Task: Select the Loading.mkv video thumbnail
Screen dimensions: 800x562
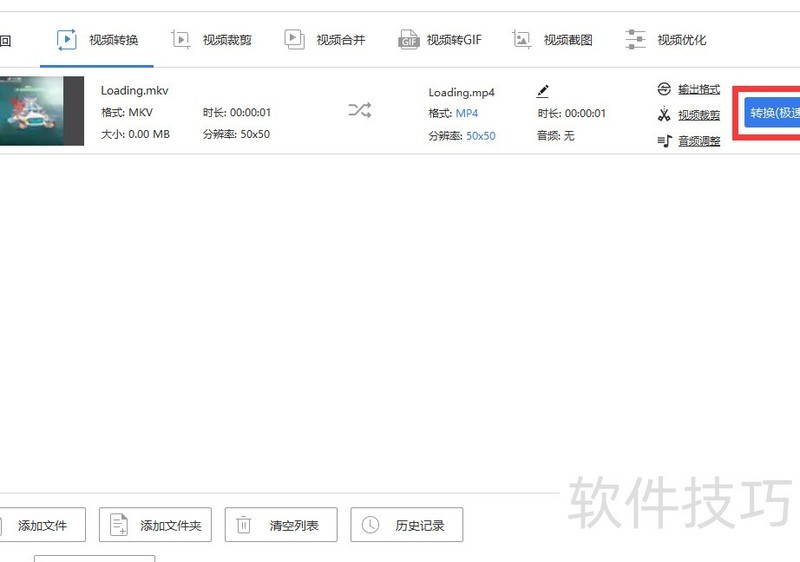Action: pyautogui.click(x=40, y=111)
